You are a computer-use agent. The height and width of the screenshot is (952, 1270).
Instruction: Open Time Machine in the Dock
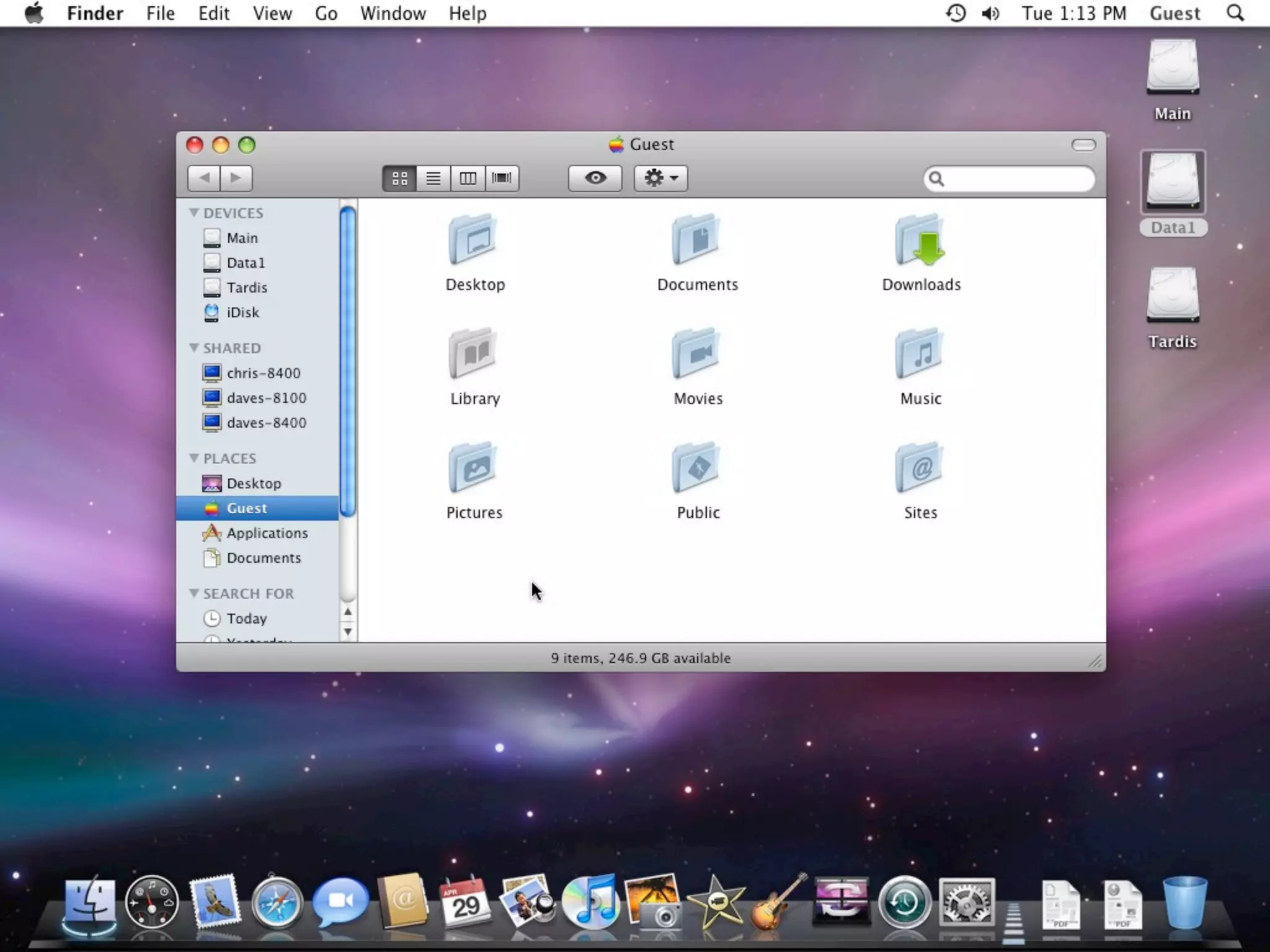(x=904, y=904)
